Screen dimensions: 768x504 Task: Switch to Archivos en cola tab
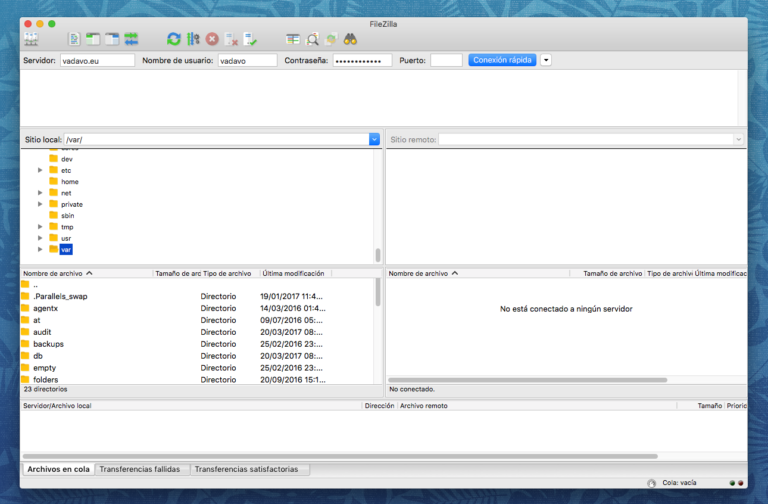(x=58, y=469)
